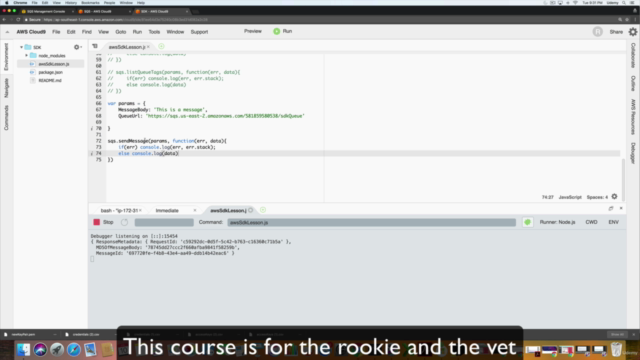
Task: Open the Spaces: 4 indentation selector
Action: click(597, 197)
